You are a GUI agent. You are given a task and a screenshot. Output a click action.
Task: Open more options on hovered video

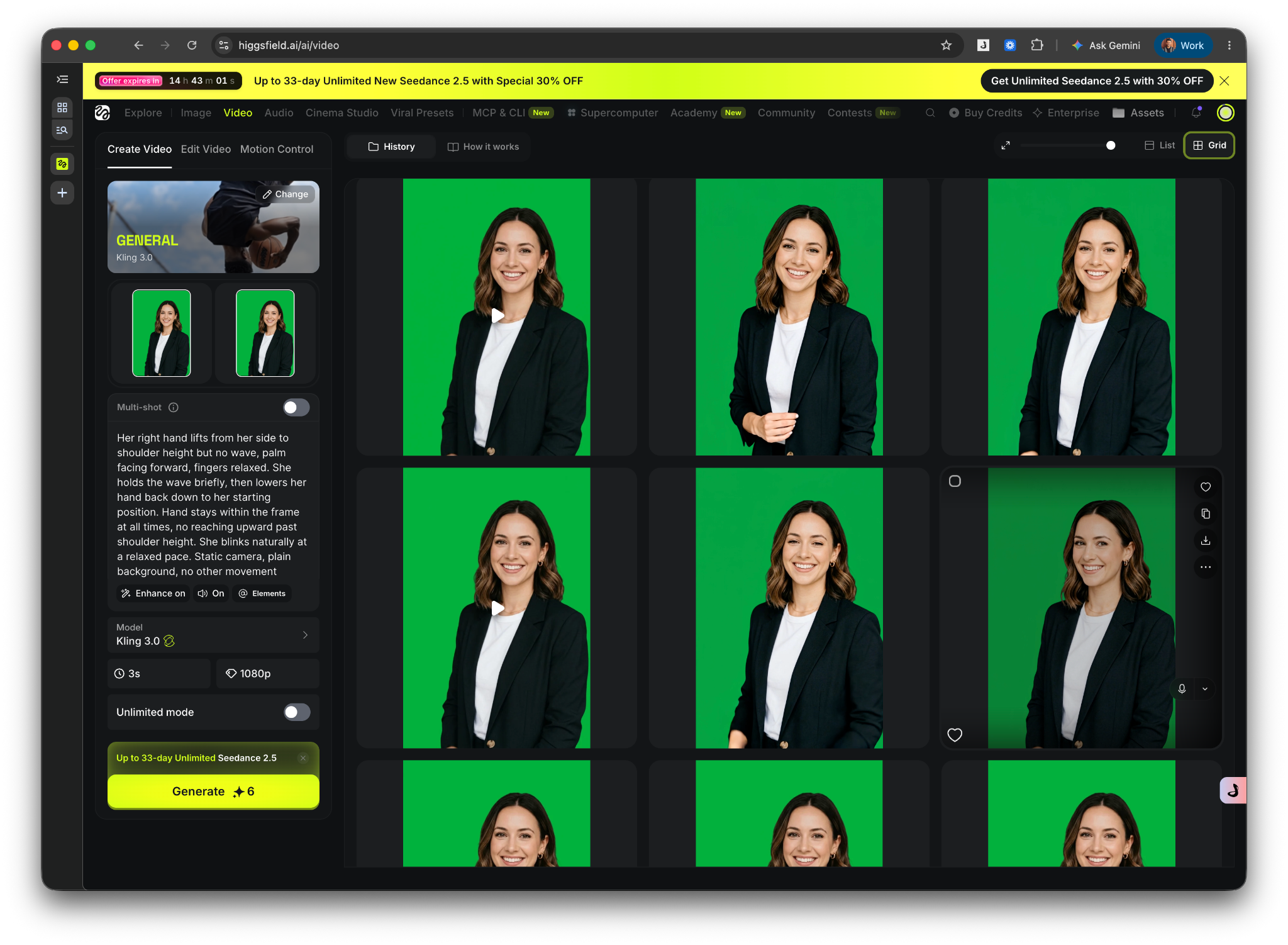coord(1206,567)
